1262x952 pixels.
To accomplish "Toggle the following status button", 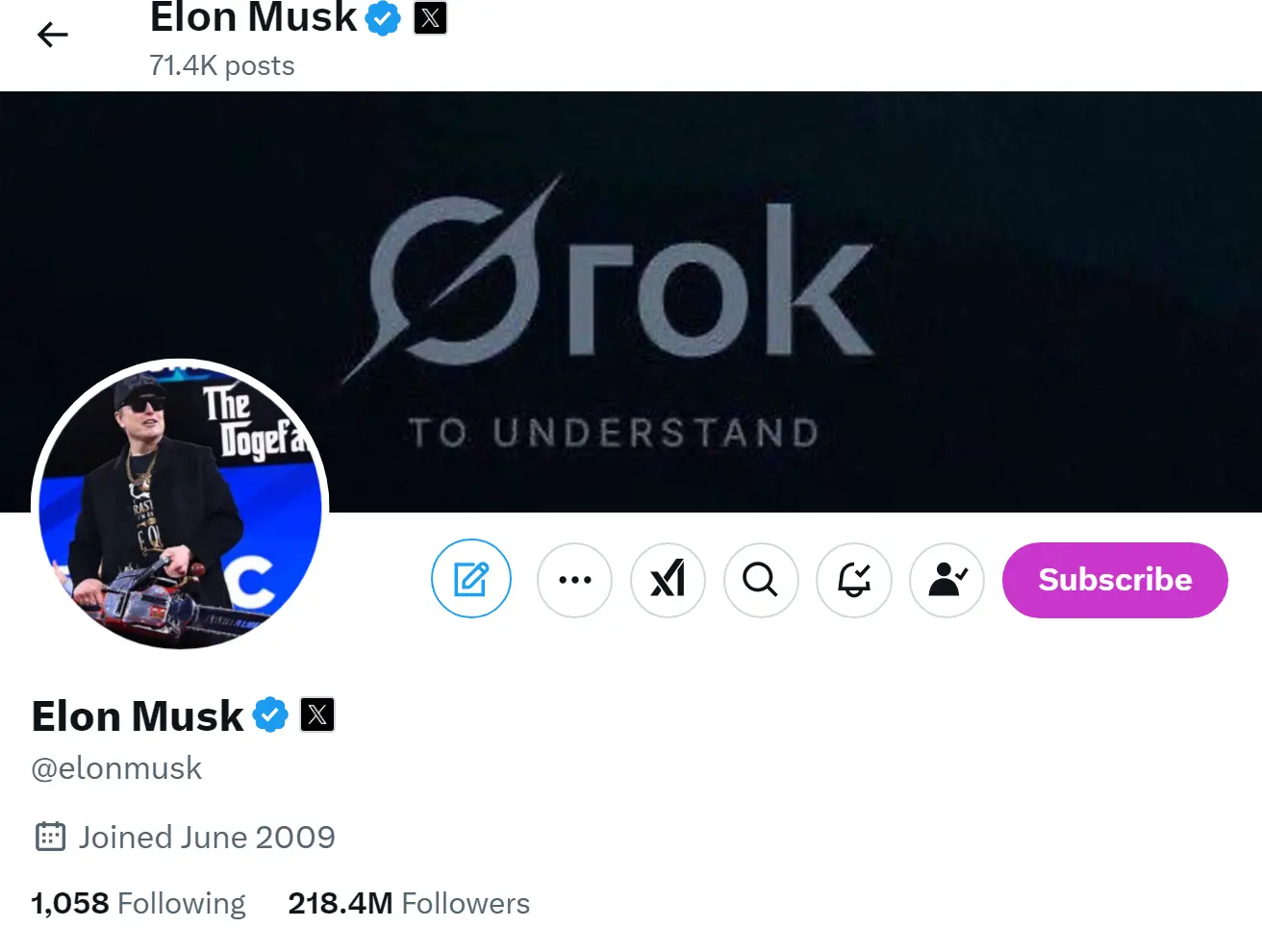I will 946,580.
